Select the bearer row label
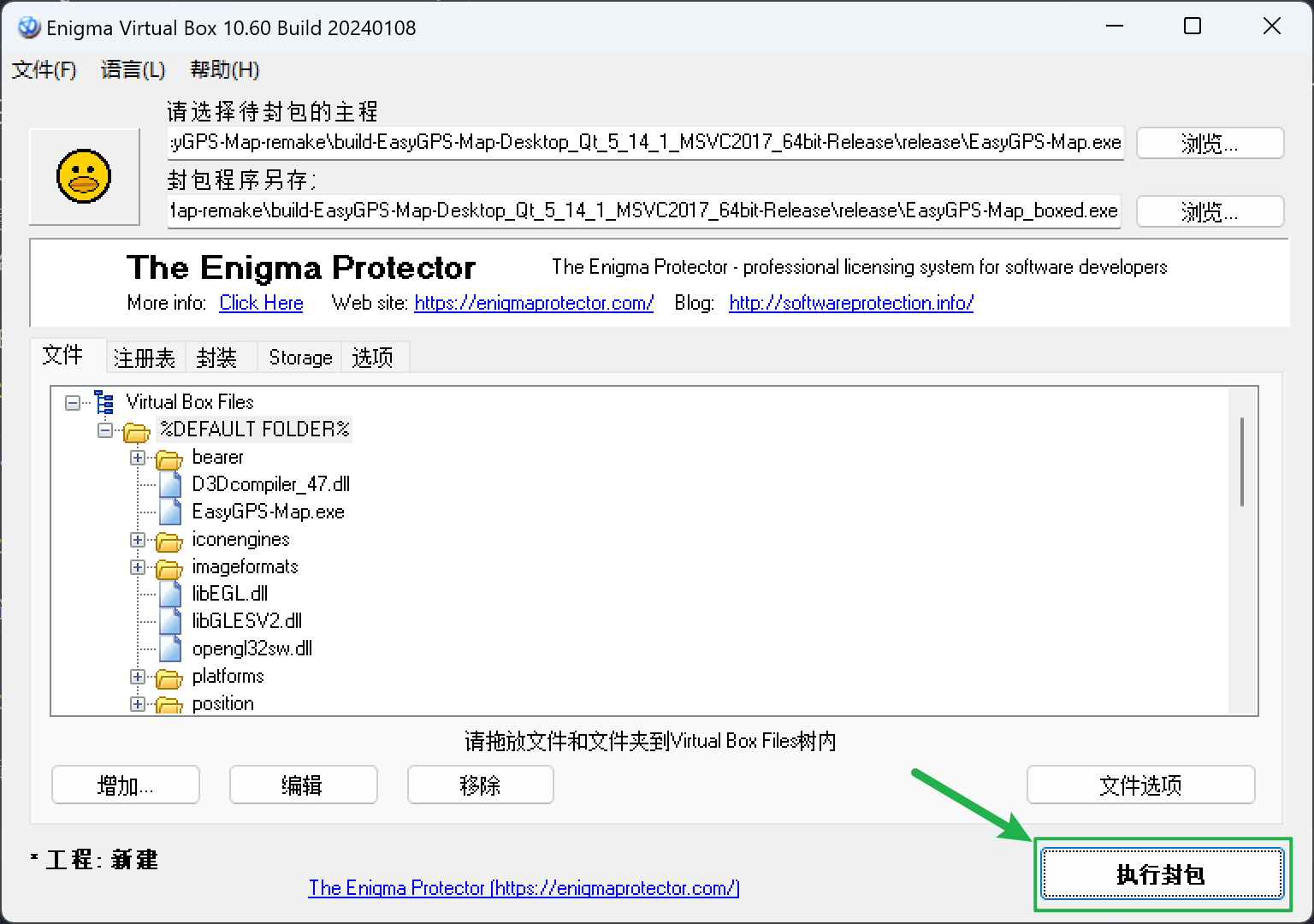The image size is (1314, 924). coord(217,457)
